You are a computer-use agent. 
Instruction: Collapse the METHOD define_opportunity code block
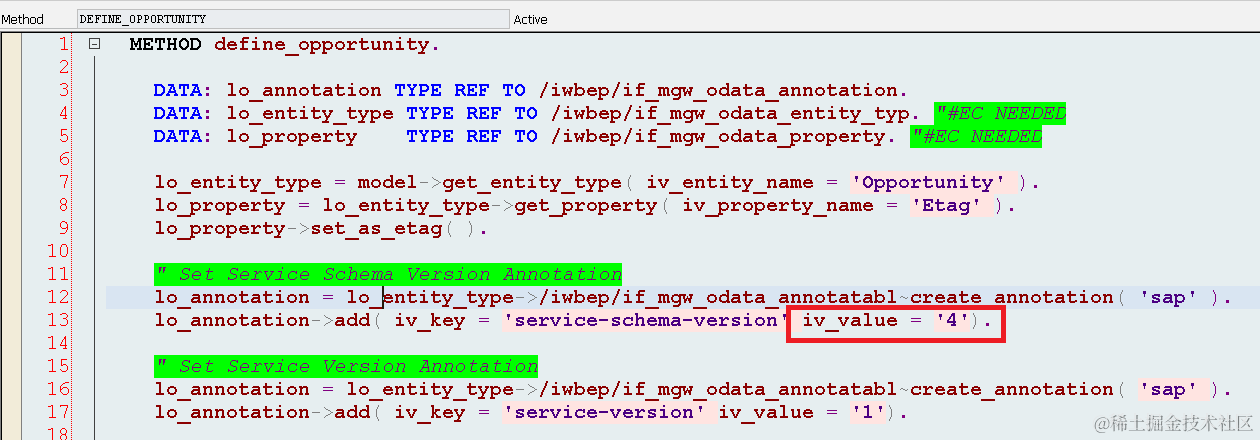[x=94, y=44]
